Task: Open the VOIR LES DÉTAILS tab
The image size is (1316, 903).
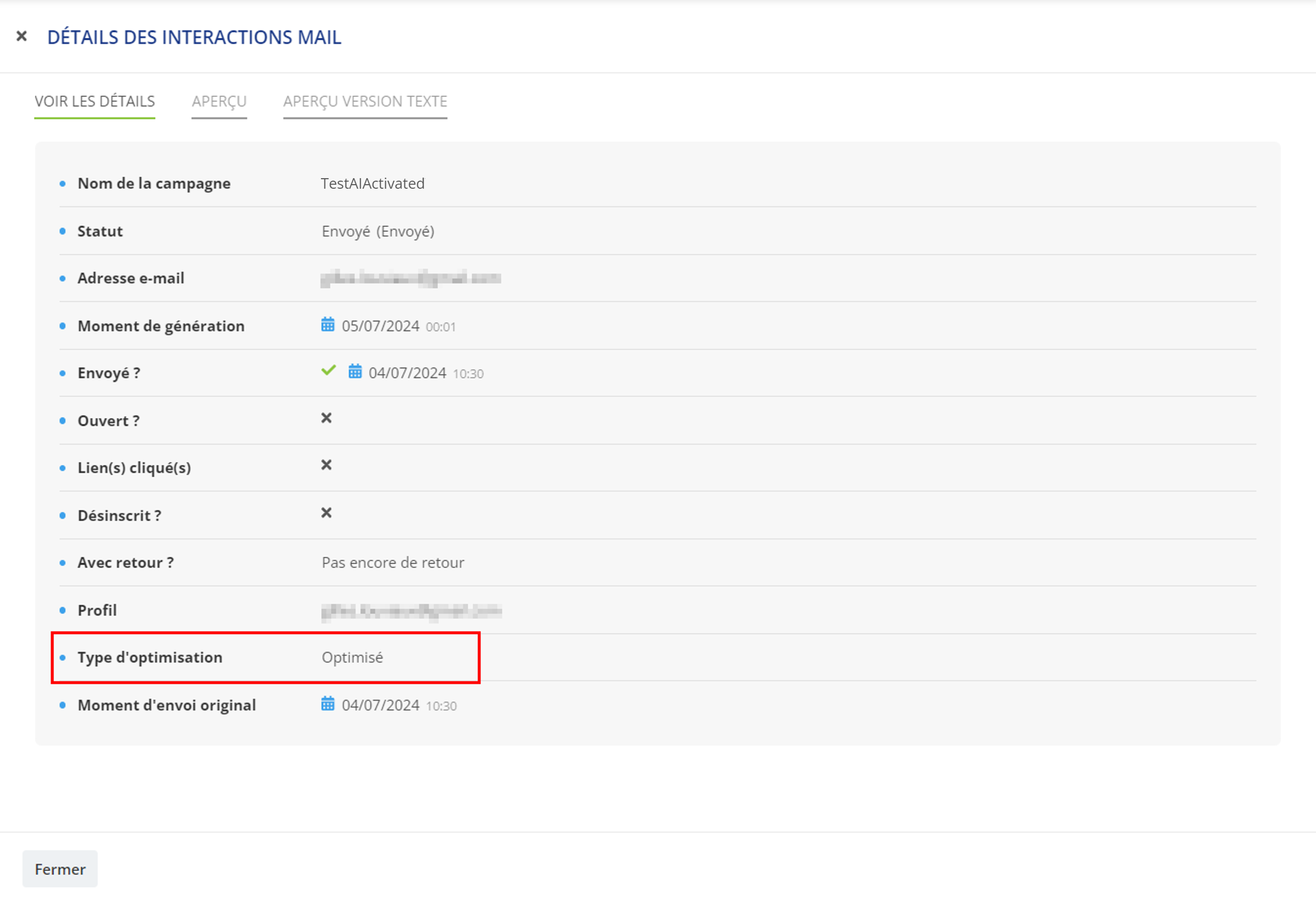Action: click(x=94, y=101)
